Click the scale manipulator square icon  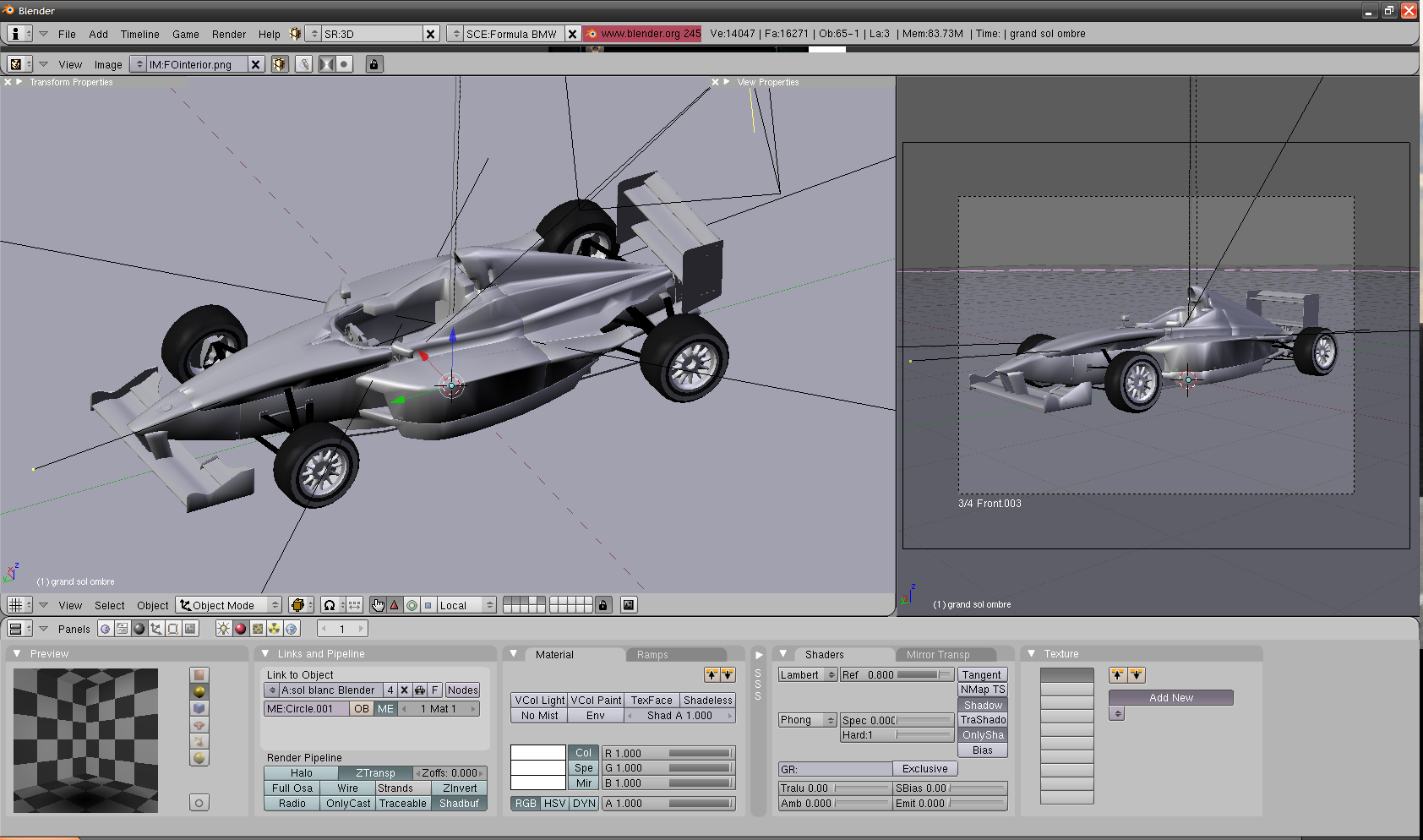tap(428, 605)
